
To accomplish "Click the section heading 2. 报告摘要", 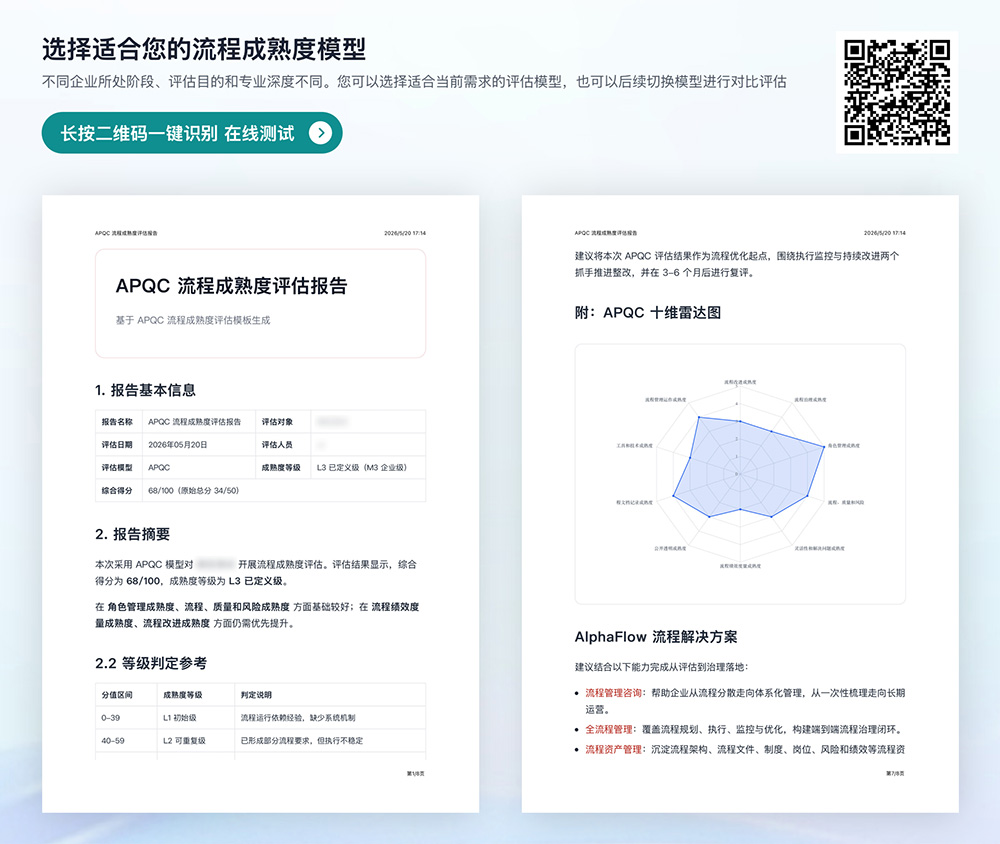I will 133,535.
